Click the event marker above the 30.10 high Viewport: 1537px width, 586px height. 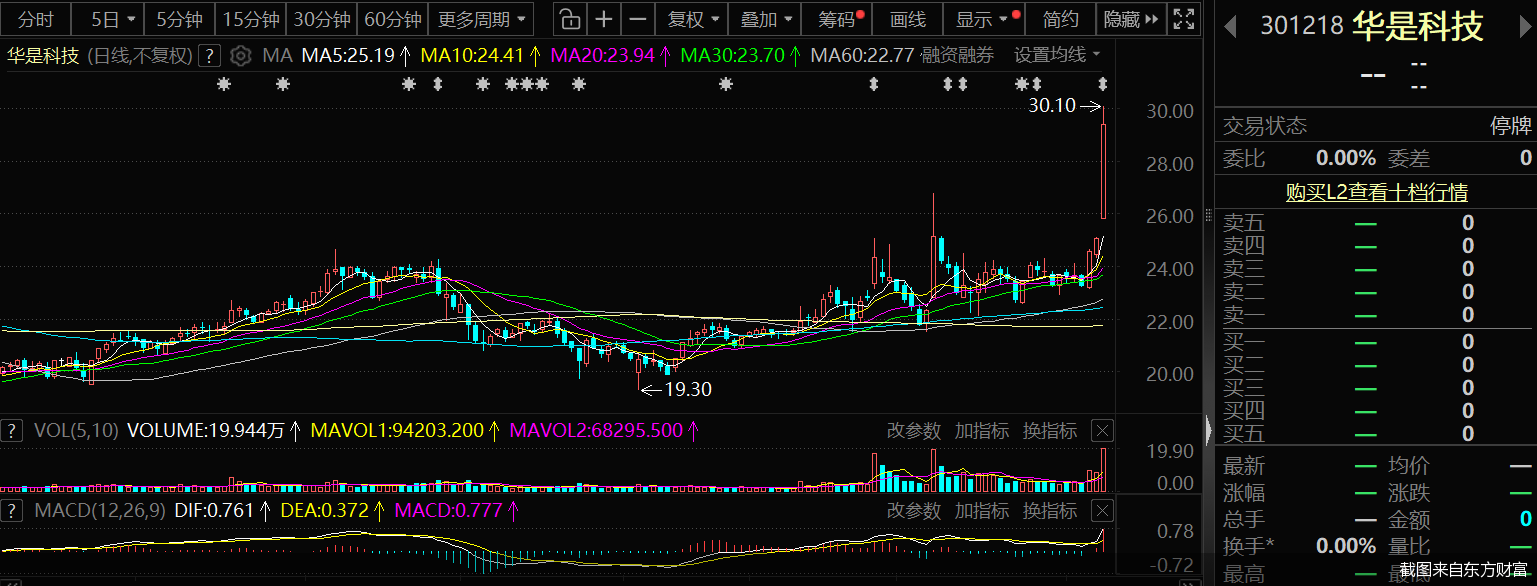[1103, 85]
